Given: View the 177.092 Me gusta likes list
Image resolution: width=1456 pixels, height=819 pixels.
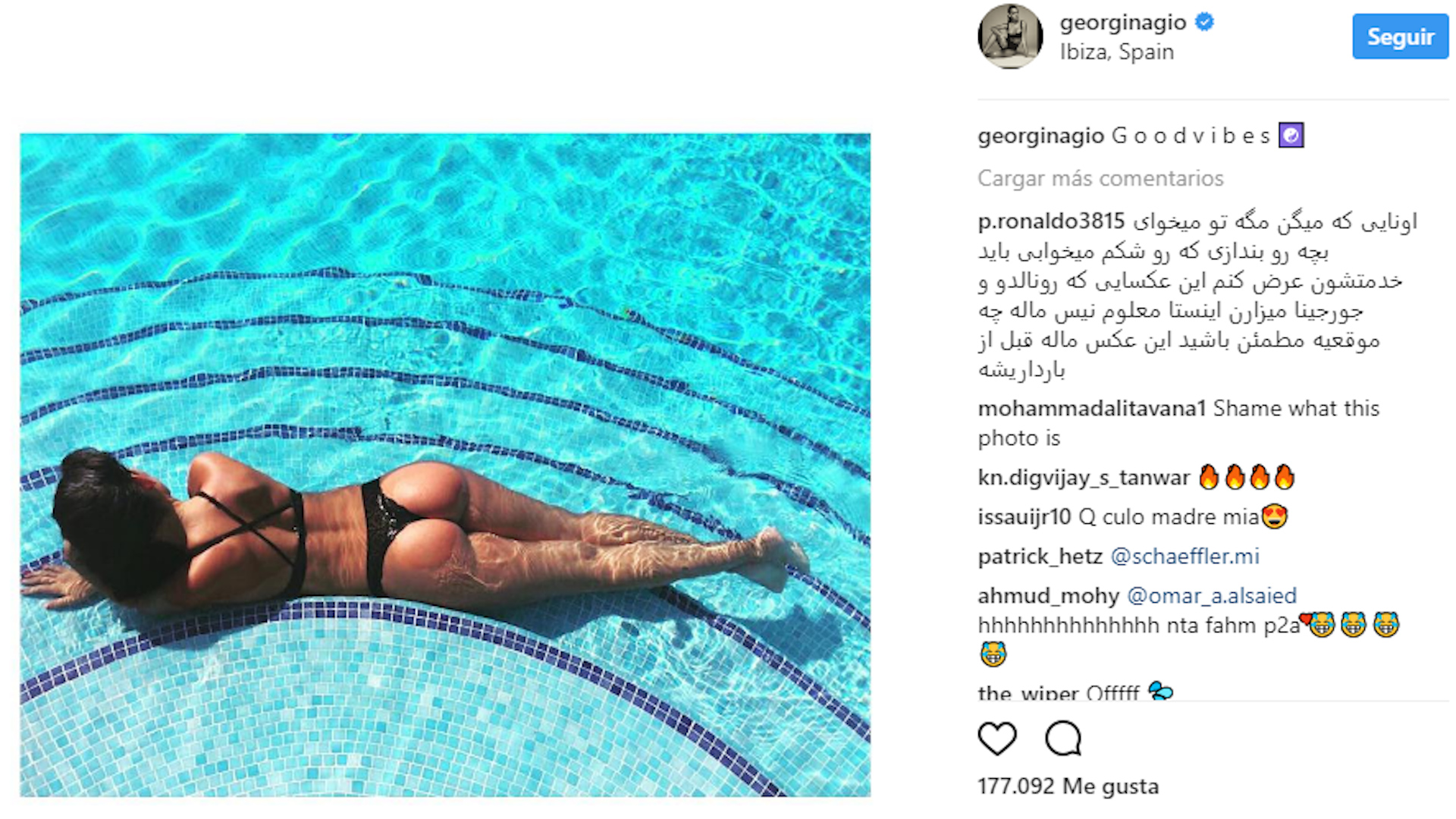Looking at the screenshot, I should click(1068, 786).
